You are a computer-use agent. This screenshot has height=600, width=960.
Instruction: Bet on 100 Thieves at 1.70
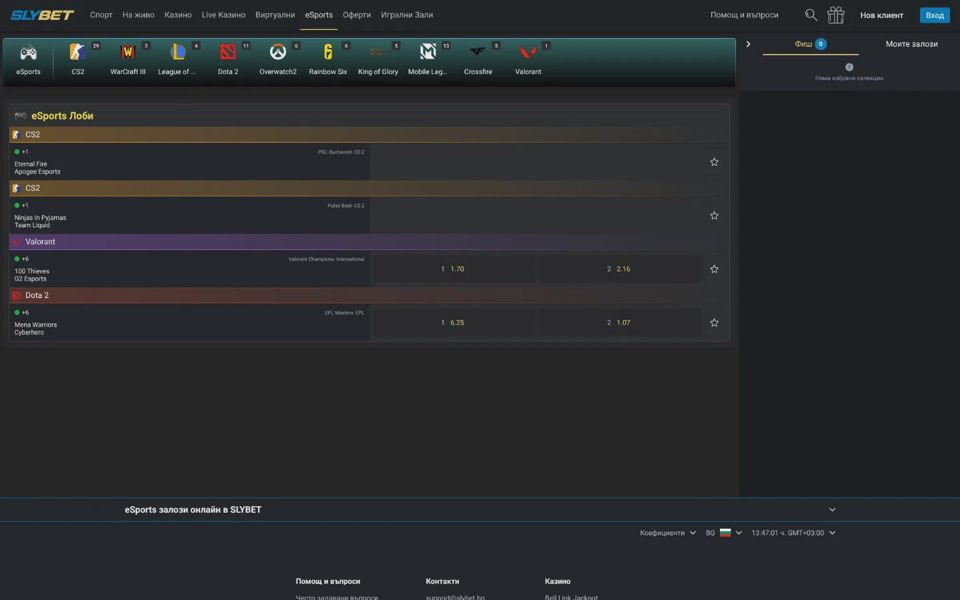pos(453,269)
